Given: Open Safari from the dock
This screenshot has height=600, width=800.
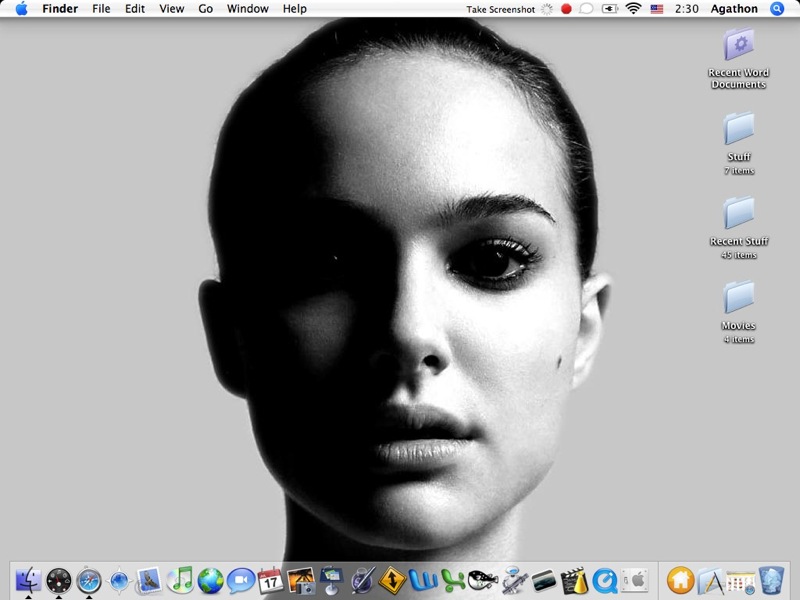Looking at the screenshot, I should pyautogui.click(x=89, y=579).
